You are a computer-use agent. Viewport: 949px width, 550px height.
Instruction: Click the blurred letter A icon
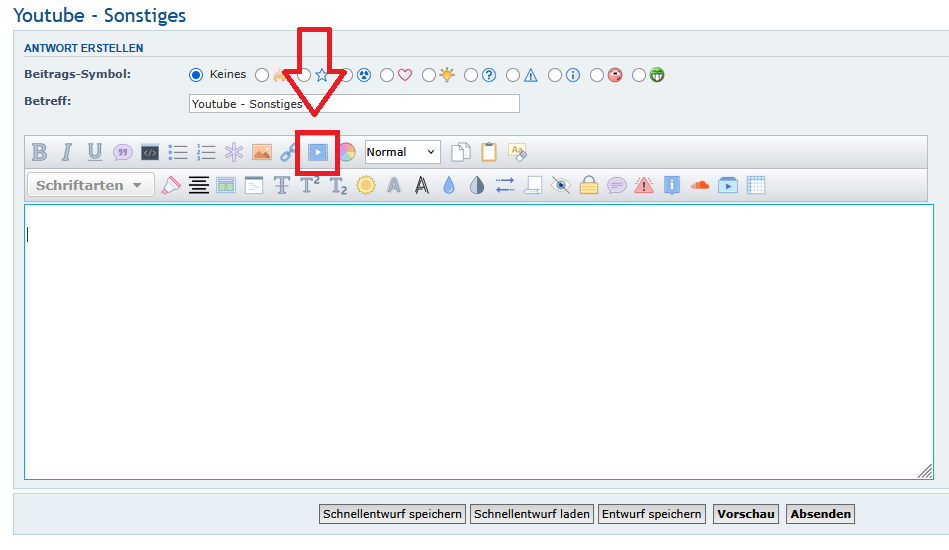393,185
